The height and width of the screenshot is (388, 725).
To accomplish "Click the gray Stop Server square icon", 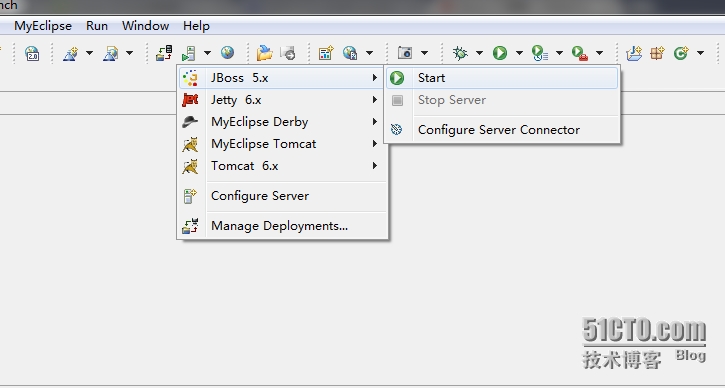I will click(397, 100).
